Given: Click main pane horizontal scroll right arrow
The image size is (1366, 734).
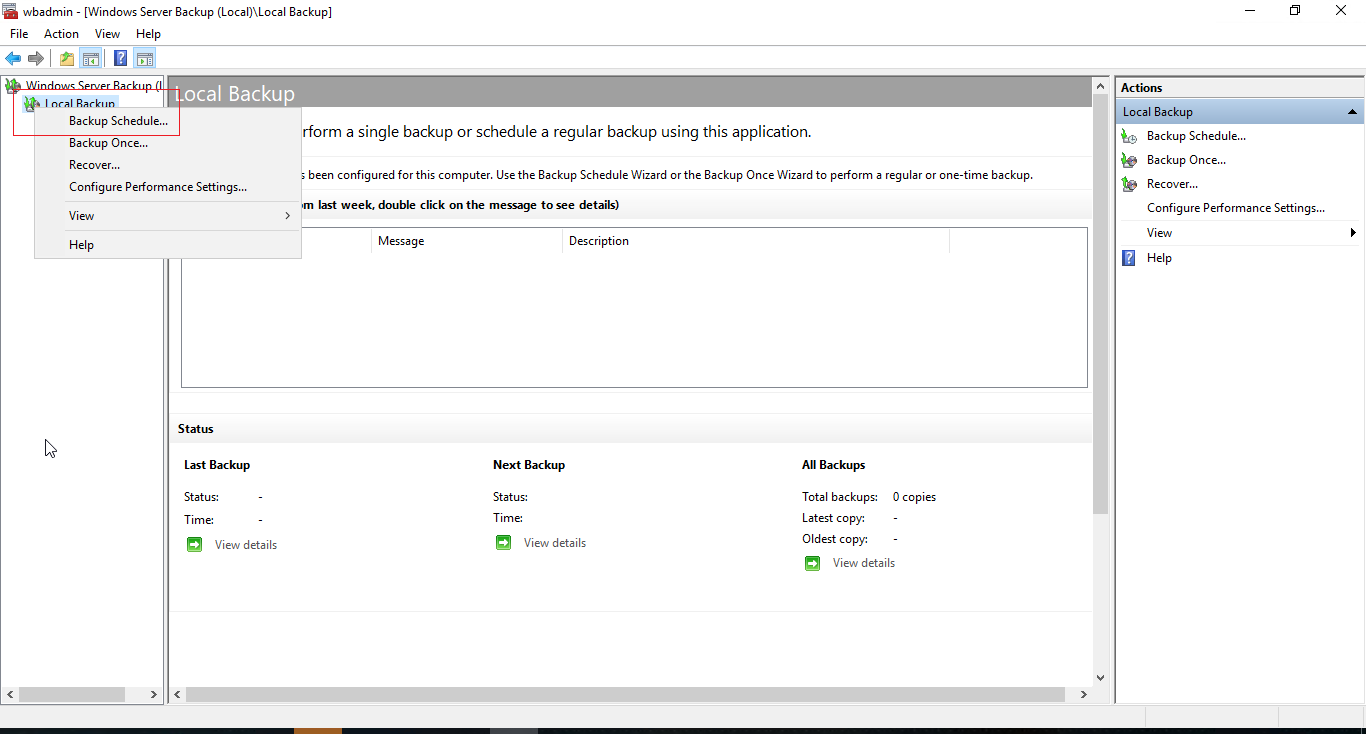Looking at the screenshot, I should pyautogui.click(x=1084, y=694).
